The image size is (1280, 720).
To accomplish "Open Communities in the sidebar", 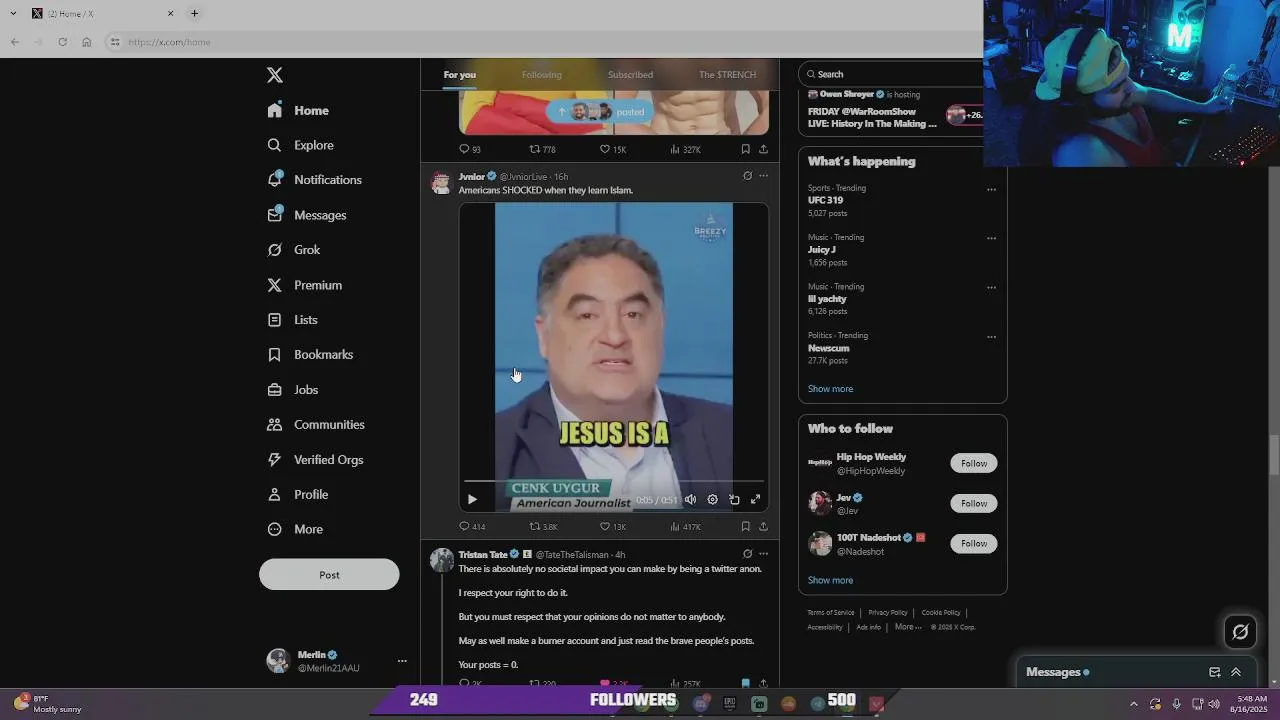I will tap(316, 425).
